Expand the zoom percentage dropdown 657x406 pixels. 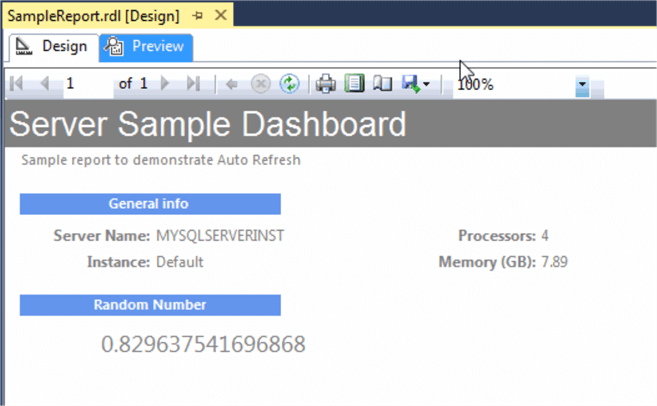[x=582, y=87]
